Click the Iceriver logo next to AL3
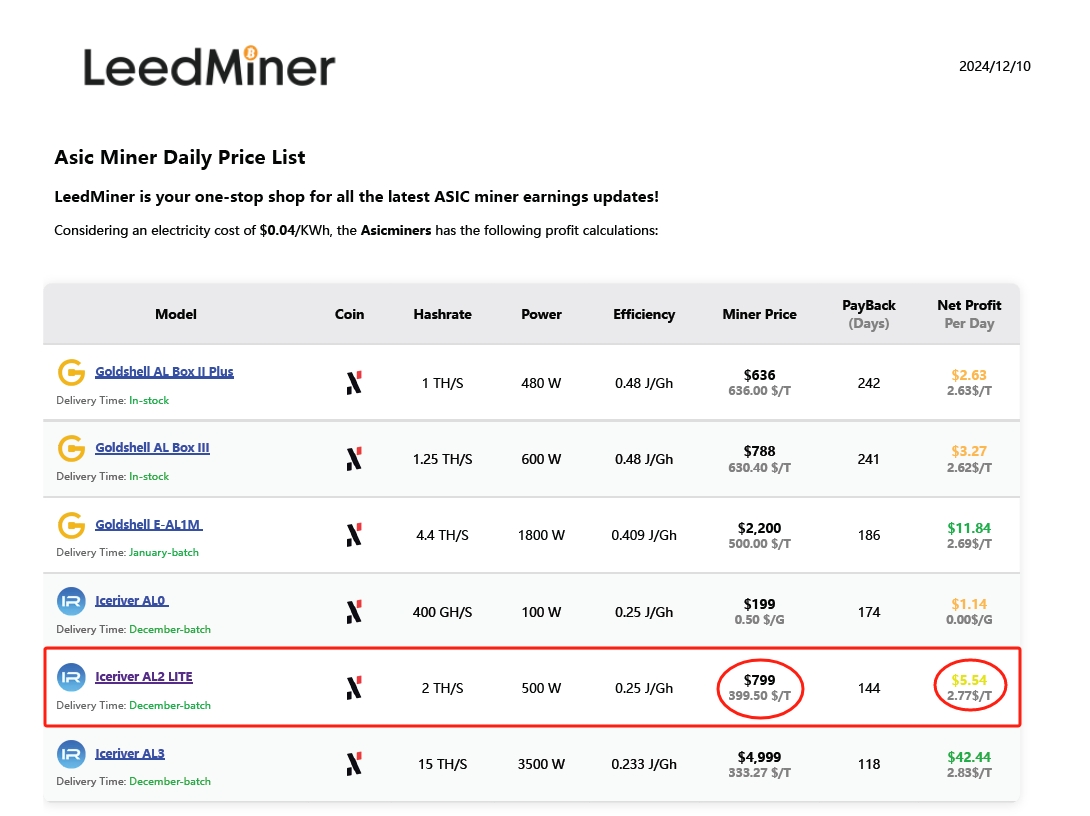The image size is (1090, 816). click(71, 754)
